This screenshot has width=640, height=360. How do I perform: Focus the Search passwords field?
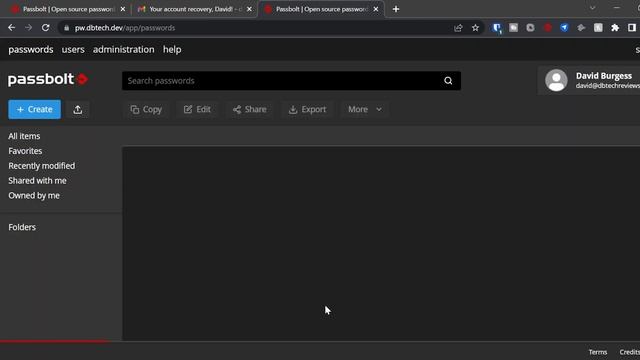pos(291,81)
